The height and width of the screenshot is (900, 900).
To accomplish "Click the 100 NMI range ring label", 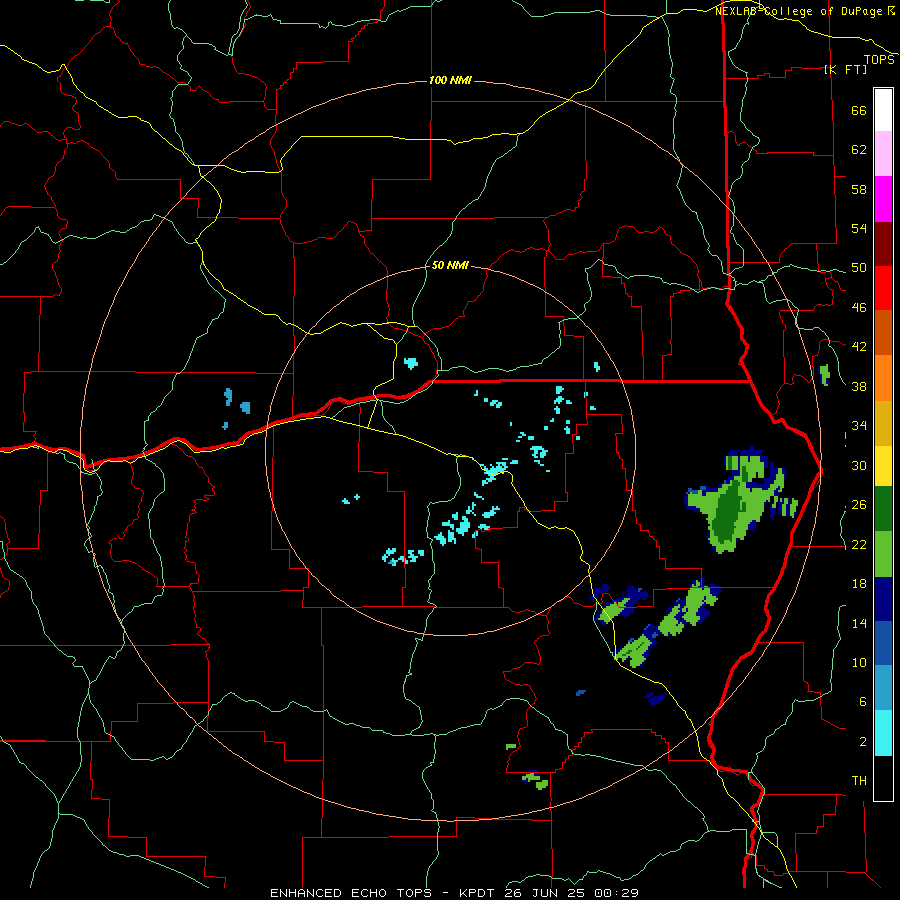I will click(451, 80).
